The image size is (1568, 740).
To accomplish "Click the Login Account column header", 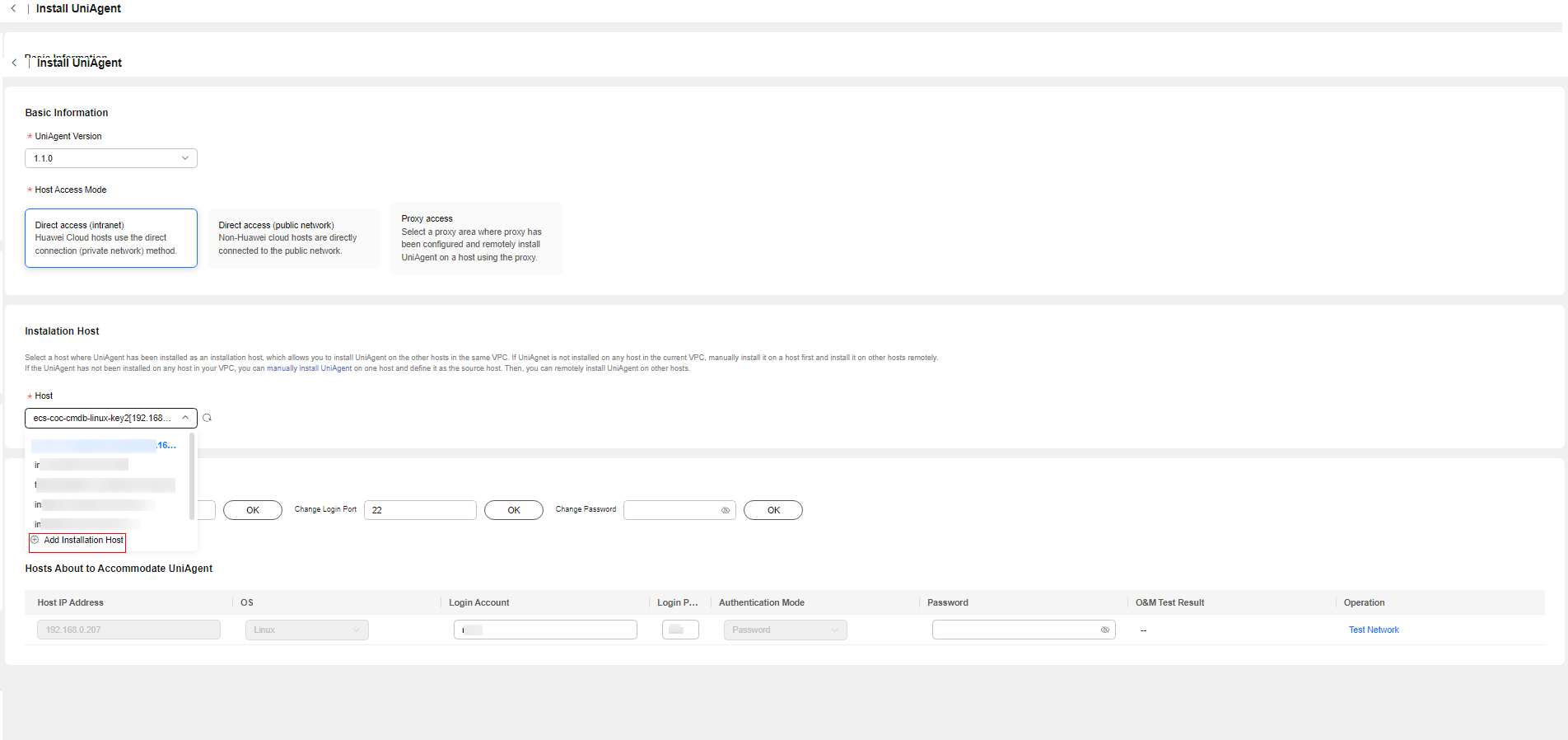I will pos(479,602).
